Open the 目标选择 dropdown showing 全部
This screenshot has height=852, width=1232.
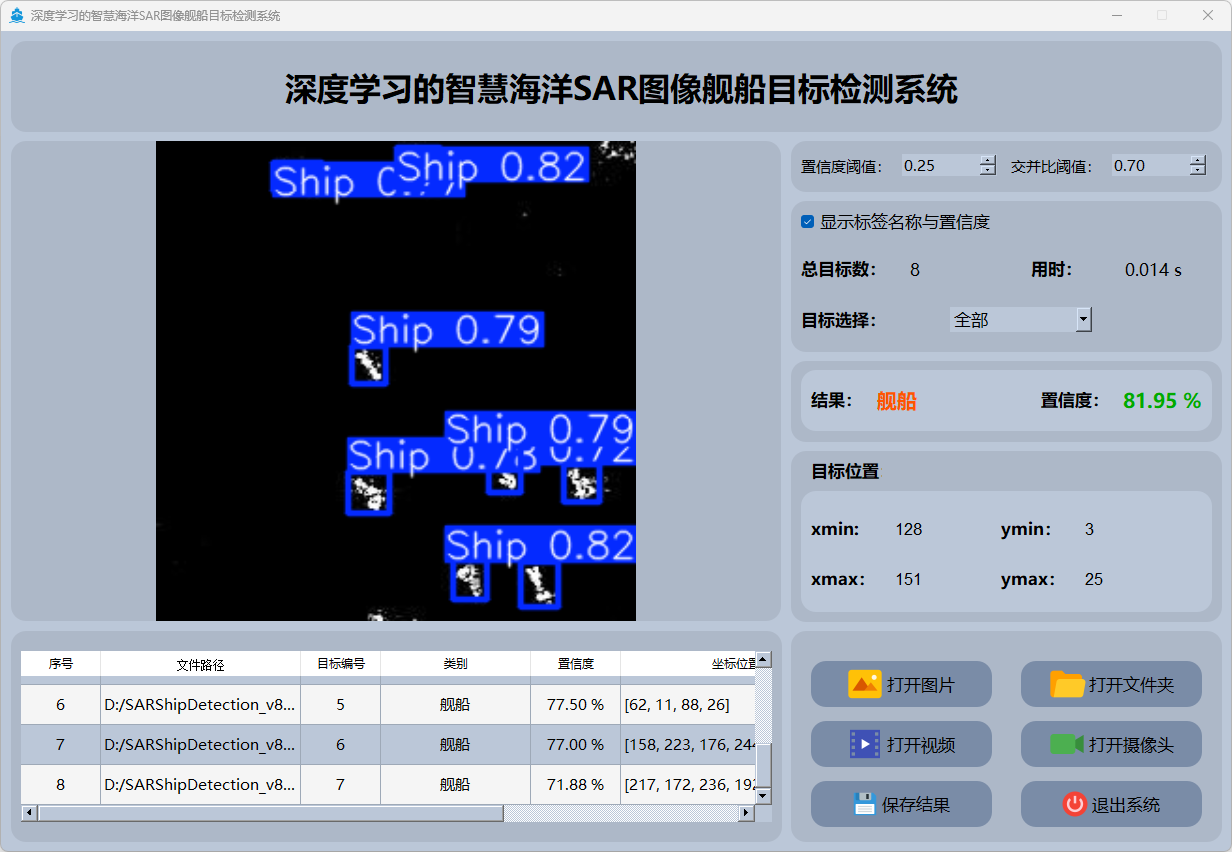tap(1020, 320)
